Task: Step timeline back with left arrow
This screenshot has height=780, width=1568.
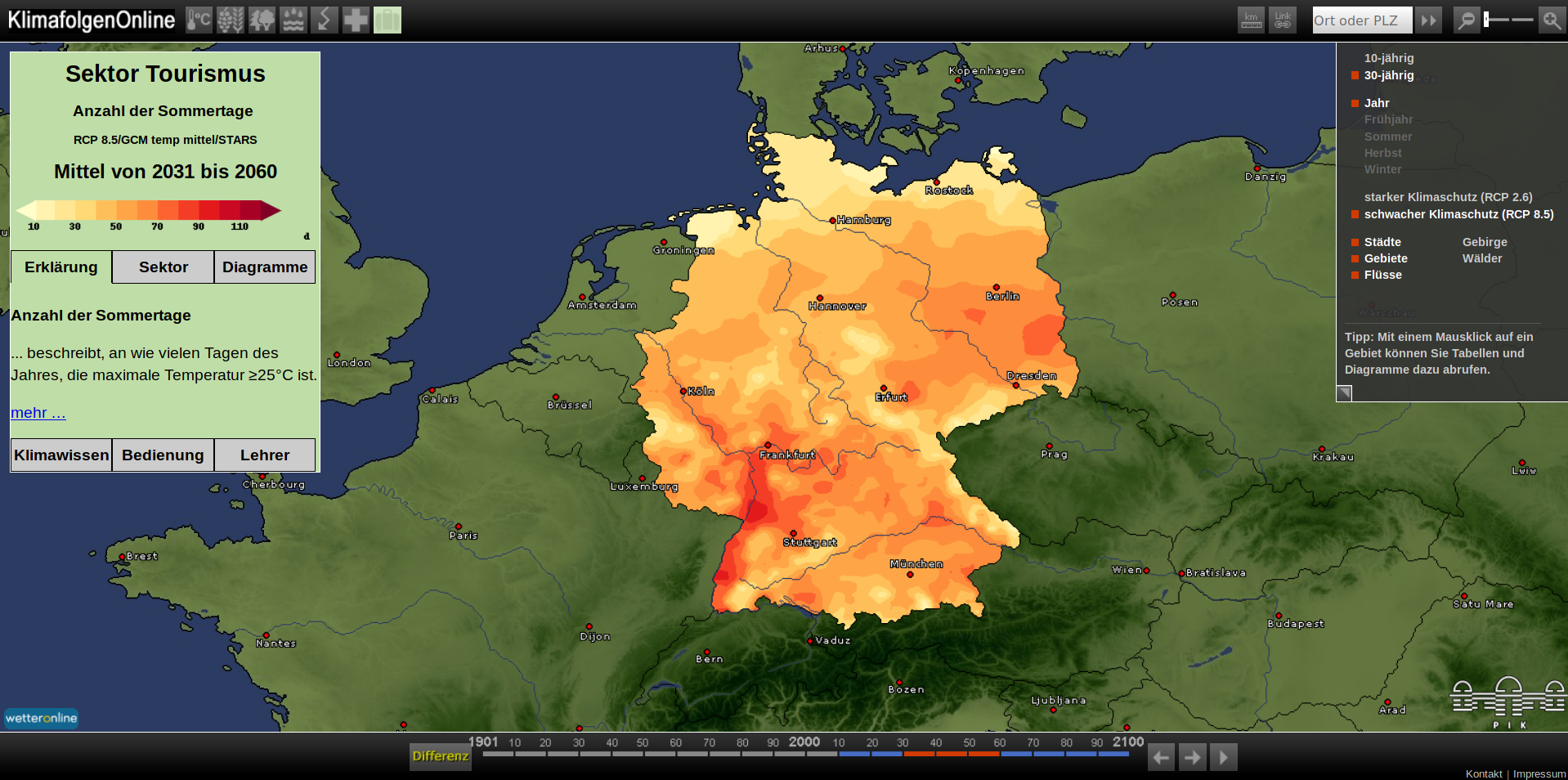Action: [1161, 757]
